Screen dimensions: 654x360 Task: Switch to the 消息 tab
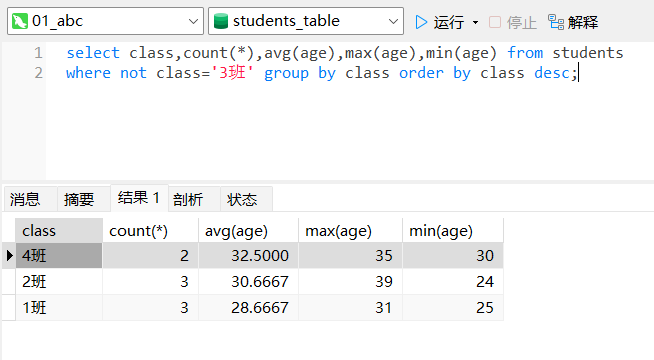point(30,199)
